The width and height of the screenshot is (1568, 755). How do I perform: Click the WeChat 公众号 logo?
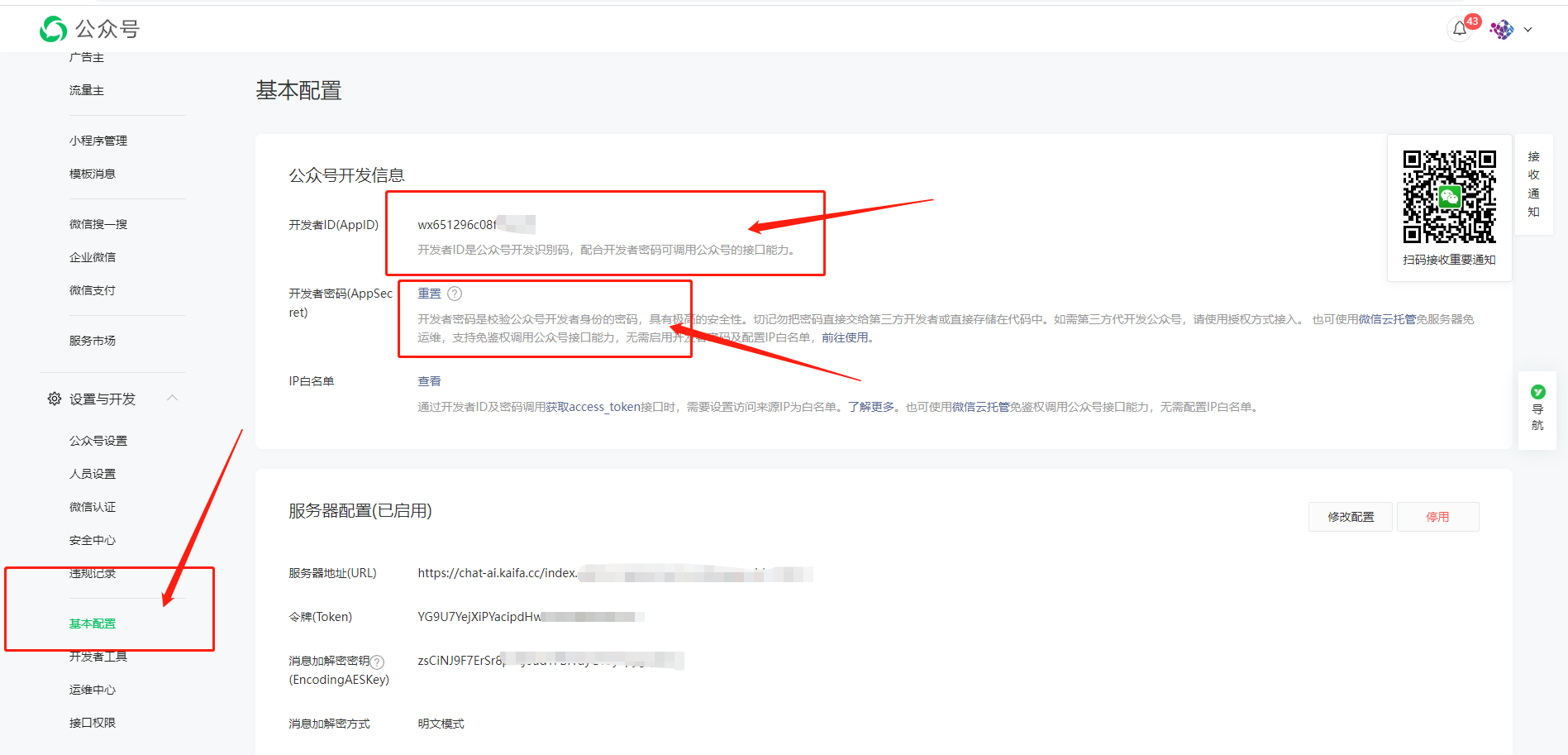[89, 29]
